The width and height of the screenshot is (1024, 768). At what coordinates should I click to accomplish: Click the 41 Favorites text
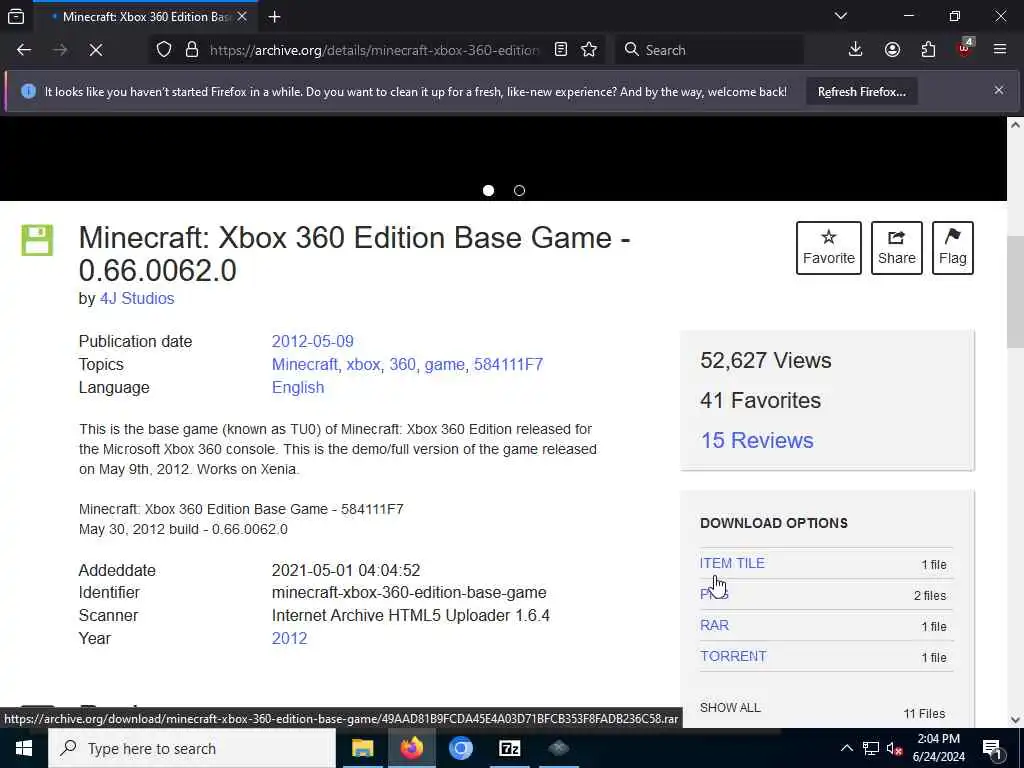click(x=760, y=400)
